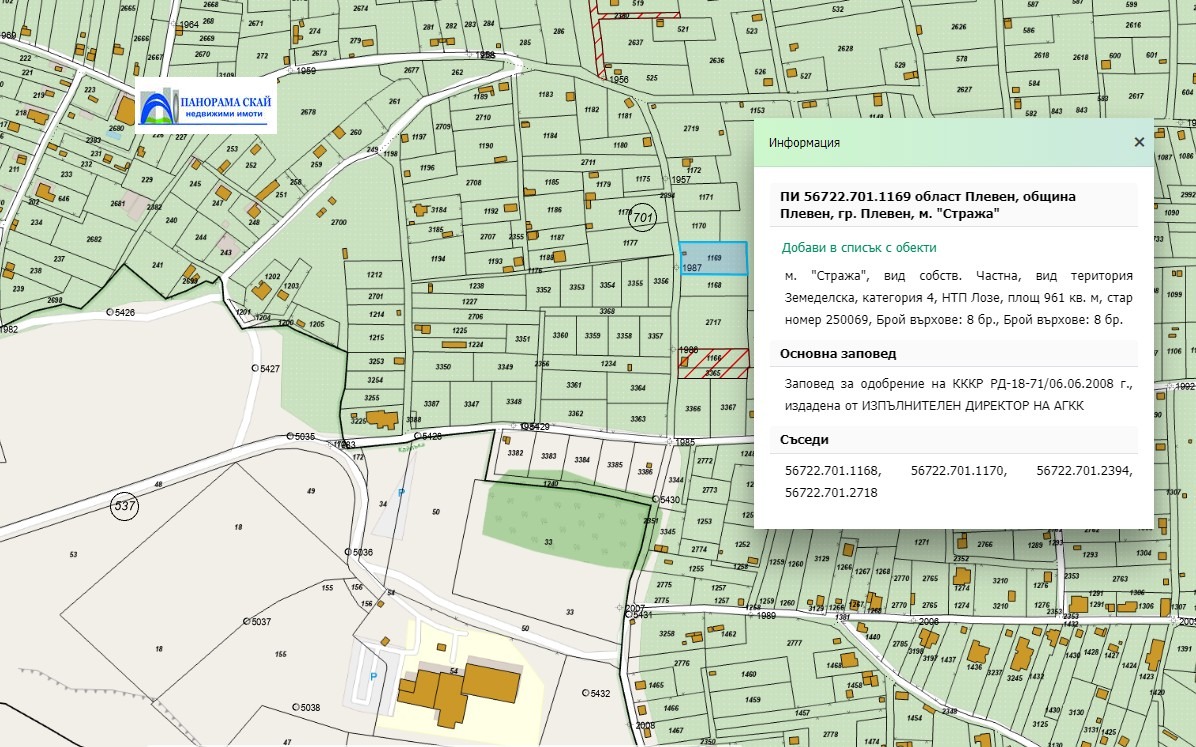Click the circled 701 district marker
Viewport: 1196px width, 747px height.
[643, 217]
